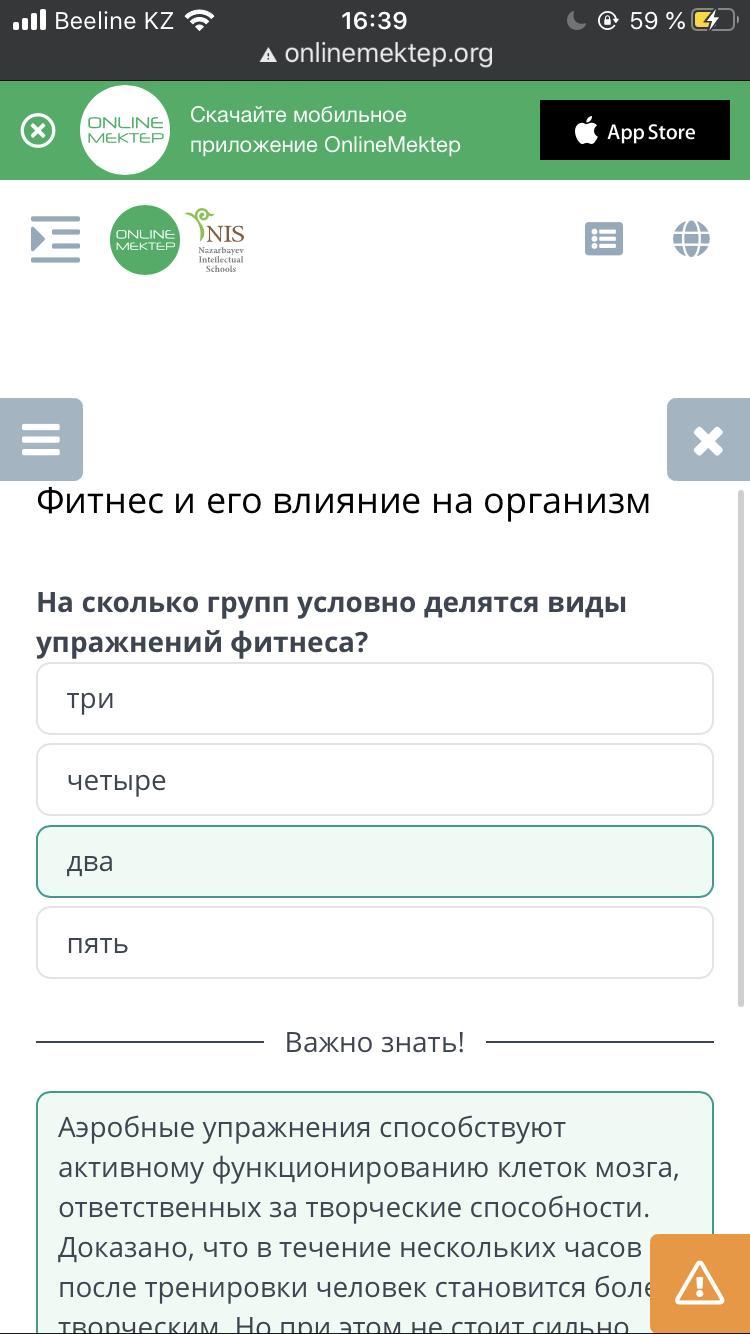Choose the highlighted answer «два»
750x1334 pixels.
tap(375, 861)
